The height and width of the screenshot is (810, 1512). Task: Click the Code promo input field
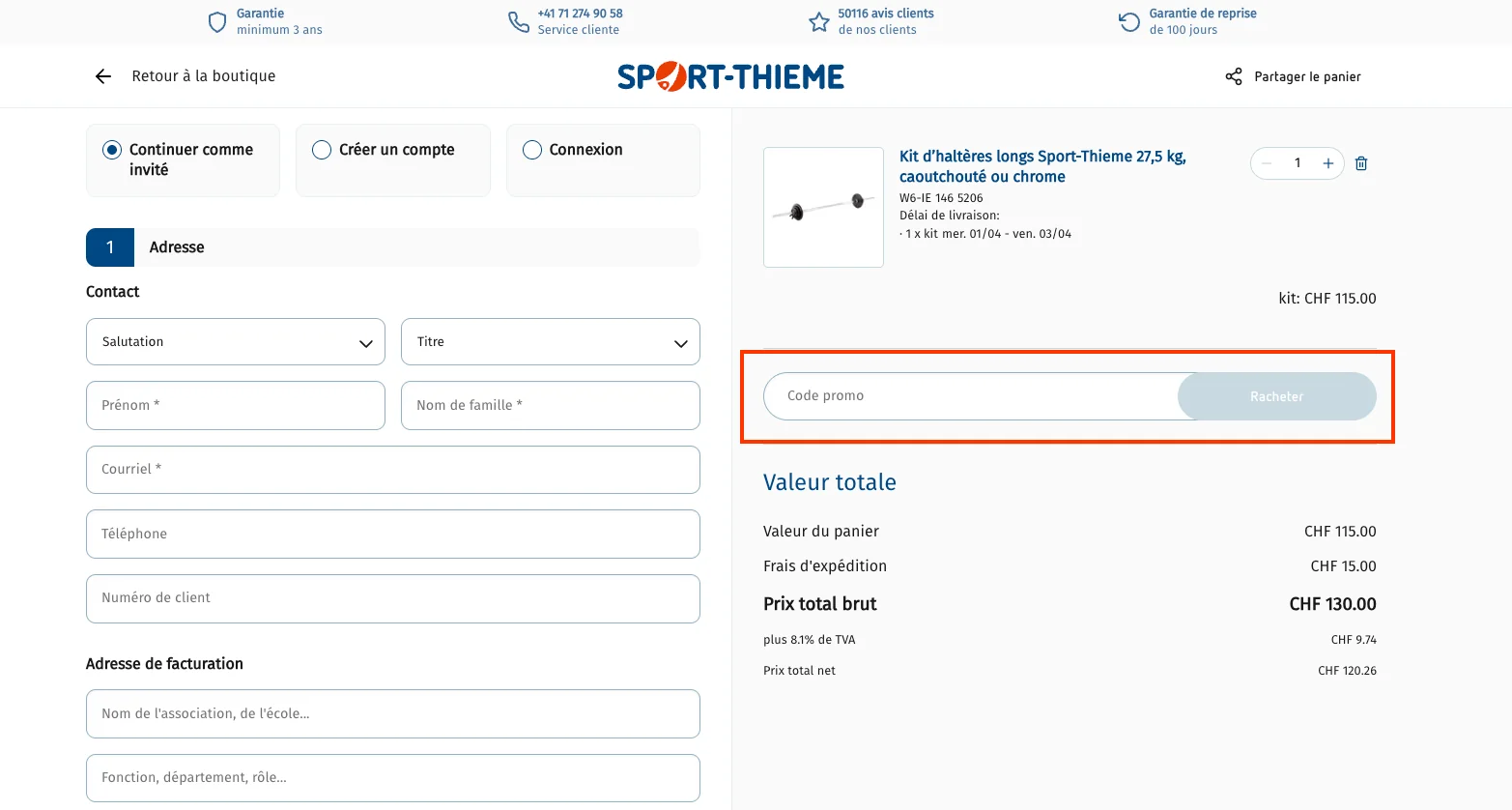(966, 396)
